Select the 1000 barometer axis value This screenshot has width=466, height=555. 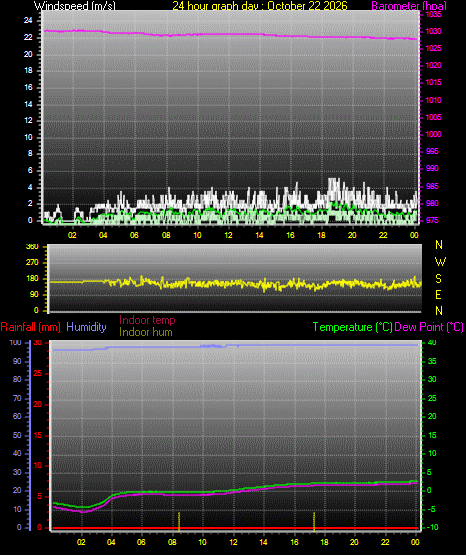(434, 135)
